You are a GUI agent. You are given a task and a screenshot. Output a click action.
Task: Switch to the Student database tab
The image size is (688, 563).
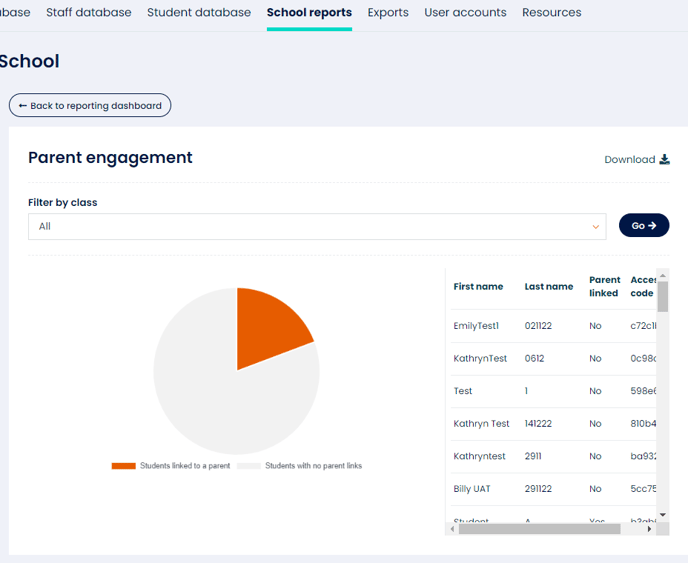pos(199,13)
